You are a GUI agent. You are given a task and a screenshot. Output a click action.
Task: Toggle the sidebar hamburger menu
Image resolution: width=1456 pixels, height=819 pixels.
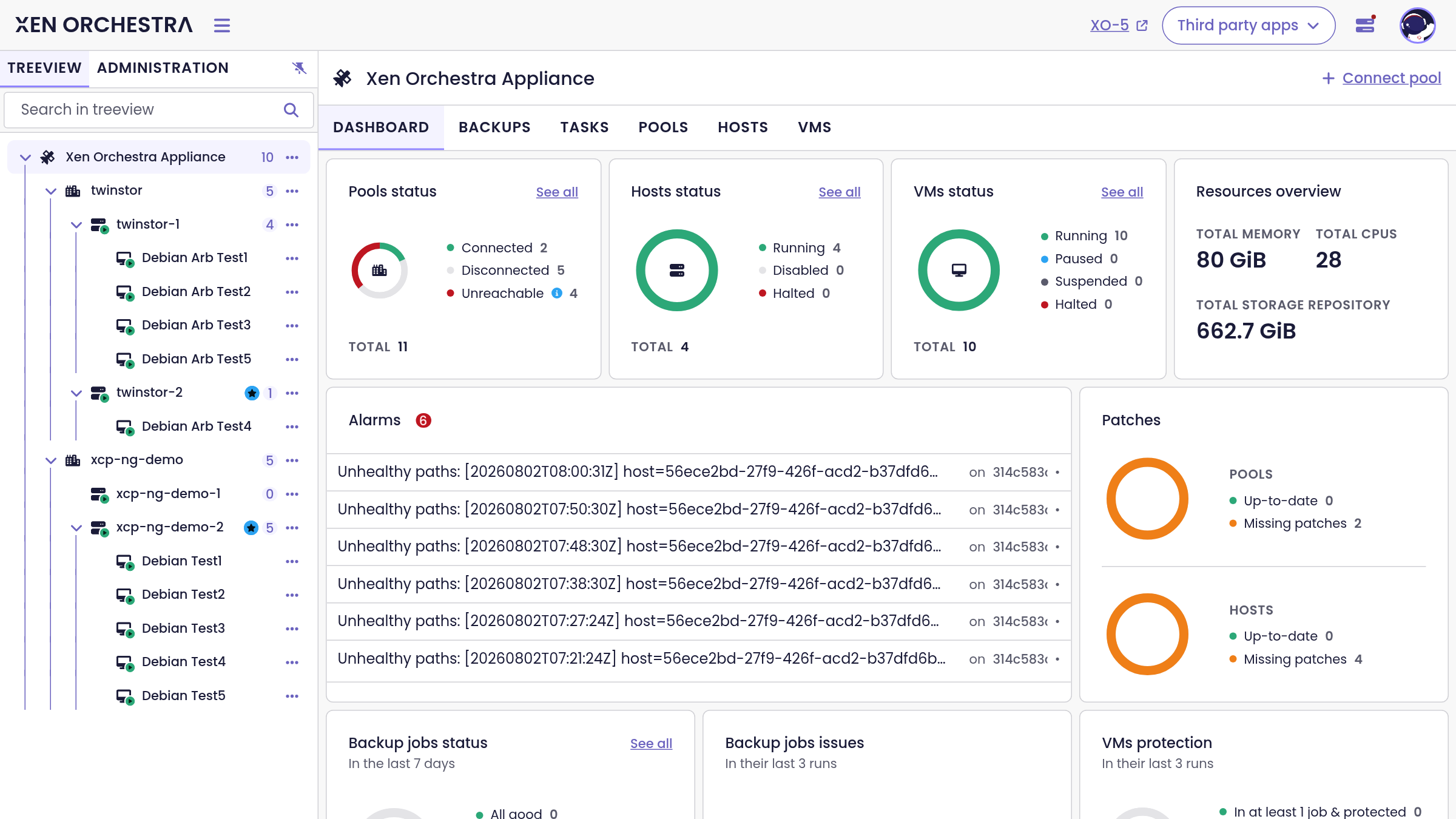(222, 25)
